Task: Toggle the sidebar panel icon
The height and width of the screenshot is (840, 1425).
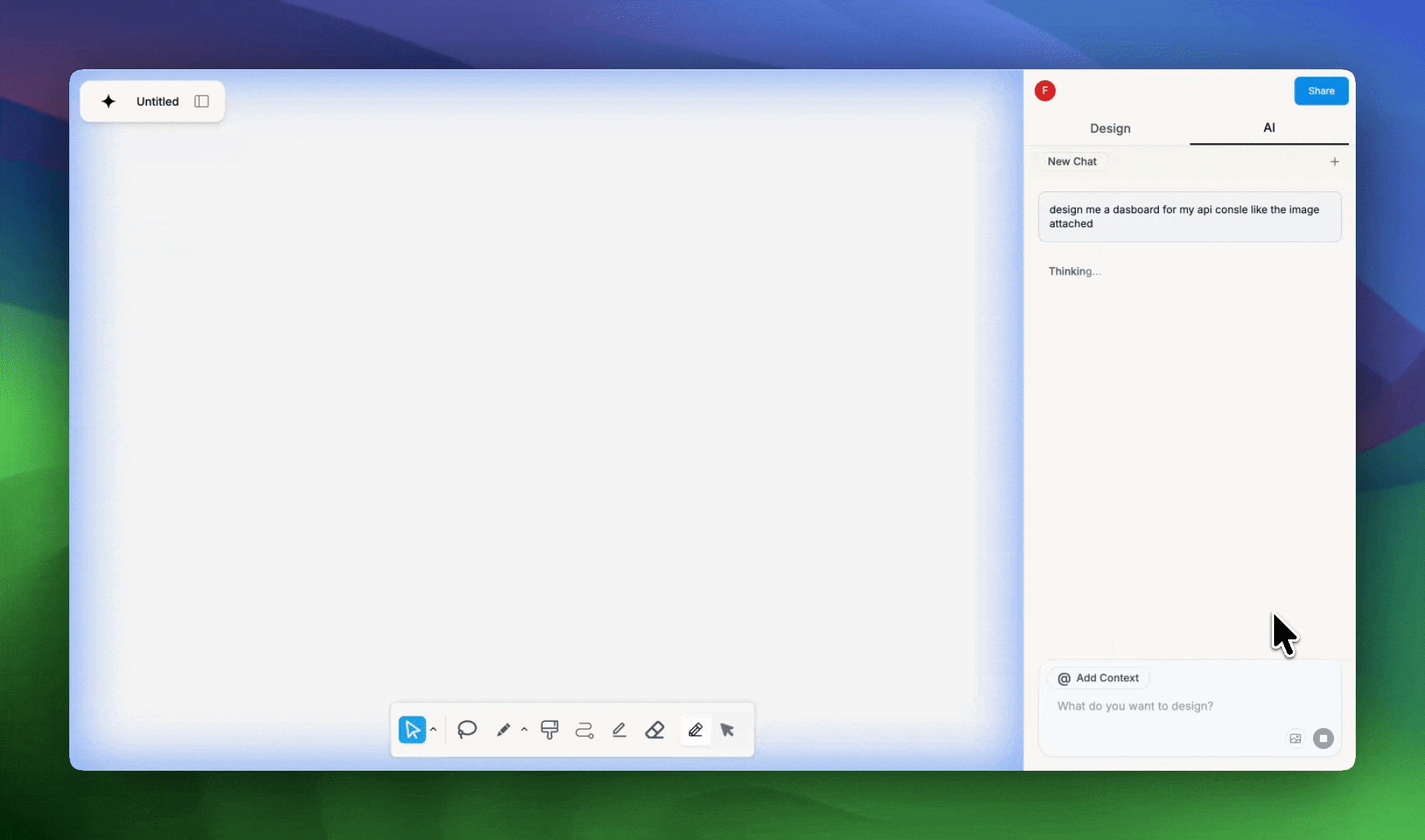Action: [201, 101]
